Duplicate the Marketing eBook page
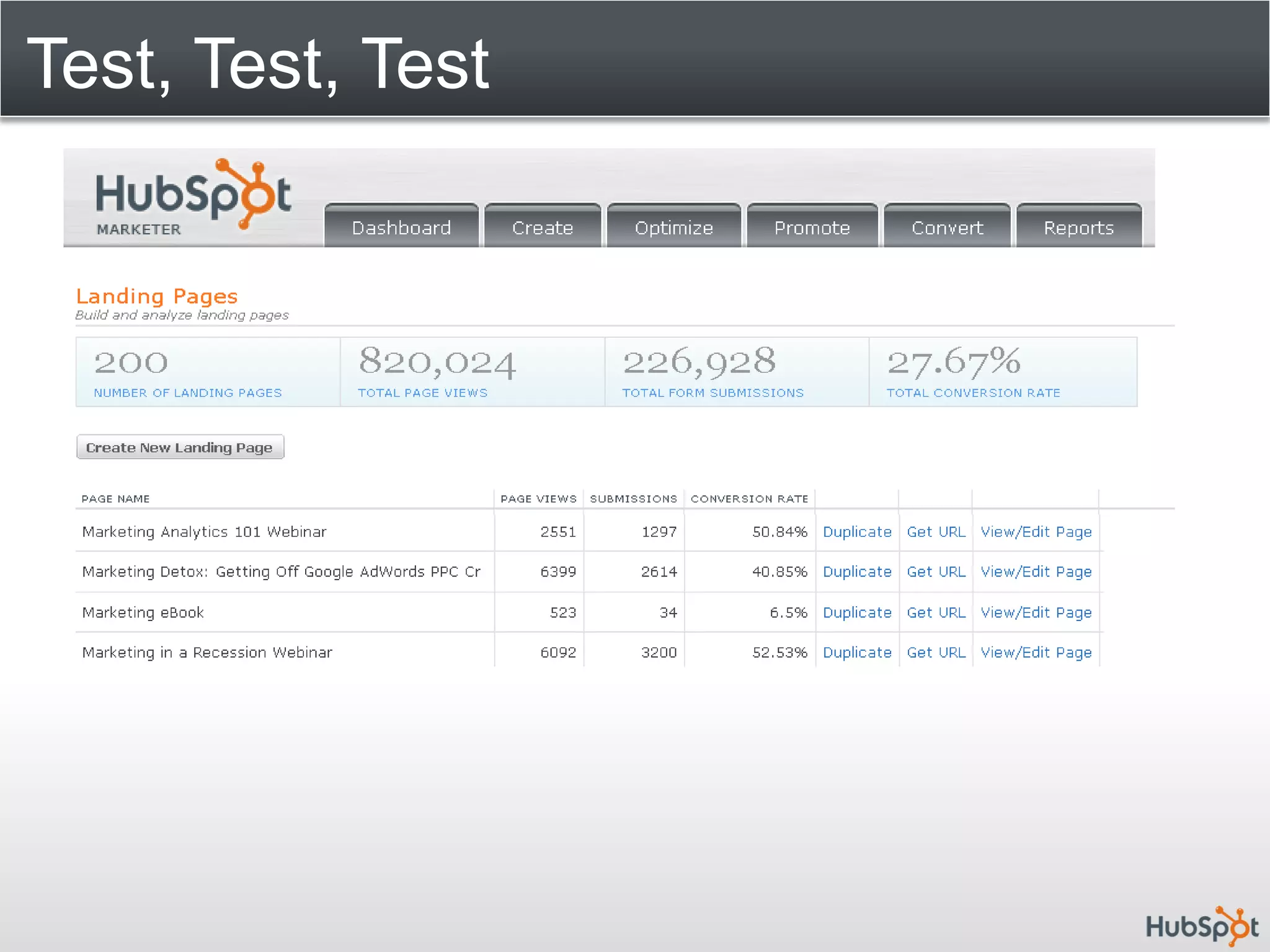The image size is (1270, 952). pyautogui.click(x=857, y=612)
